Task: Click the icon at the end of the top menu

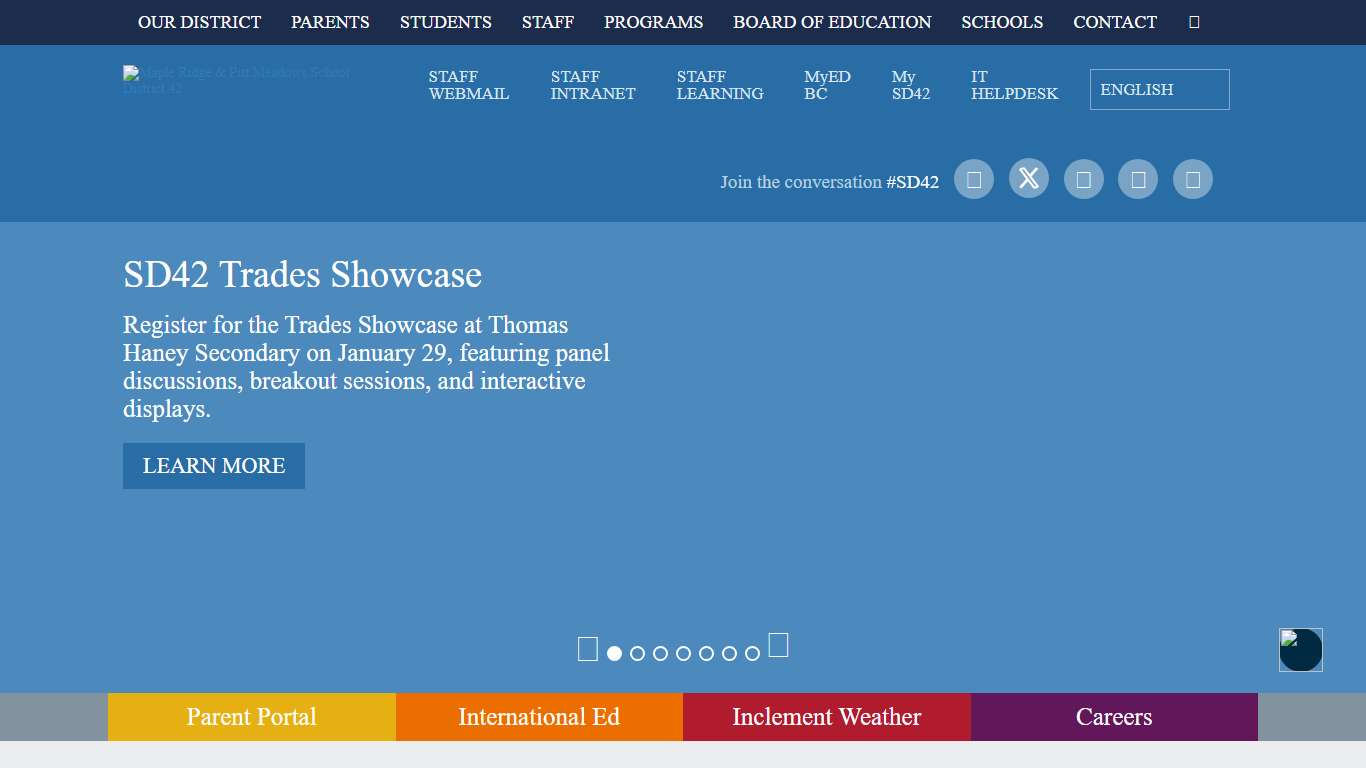Action: (x=1194, y=22)
